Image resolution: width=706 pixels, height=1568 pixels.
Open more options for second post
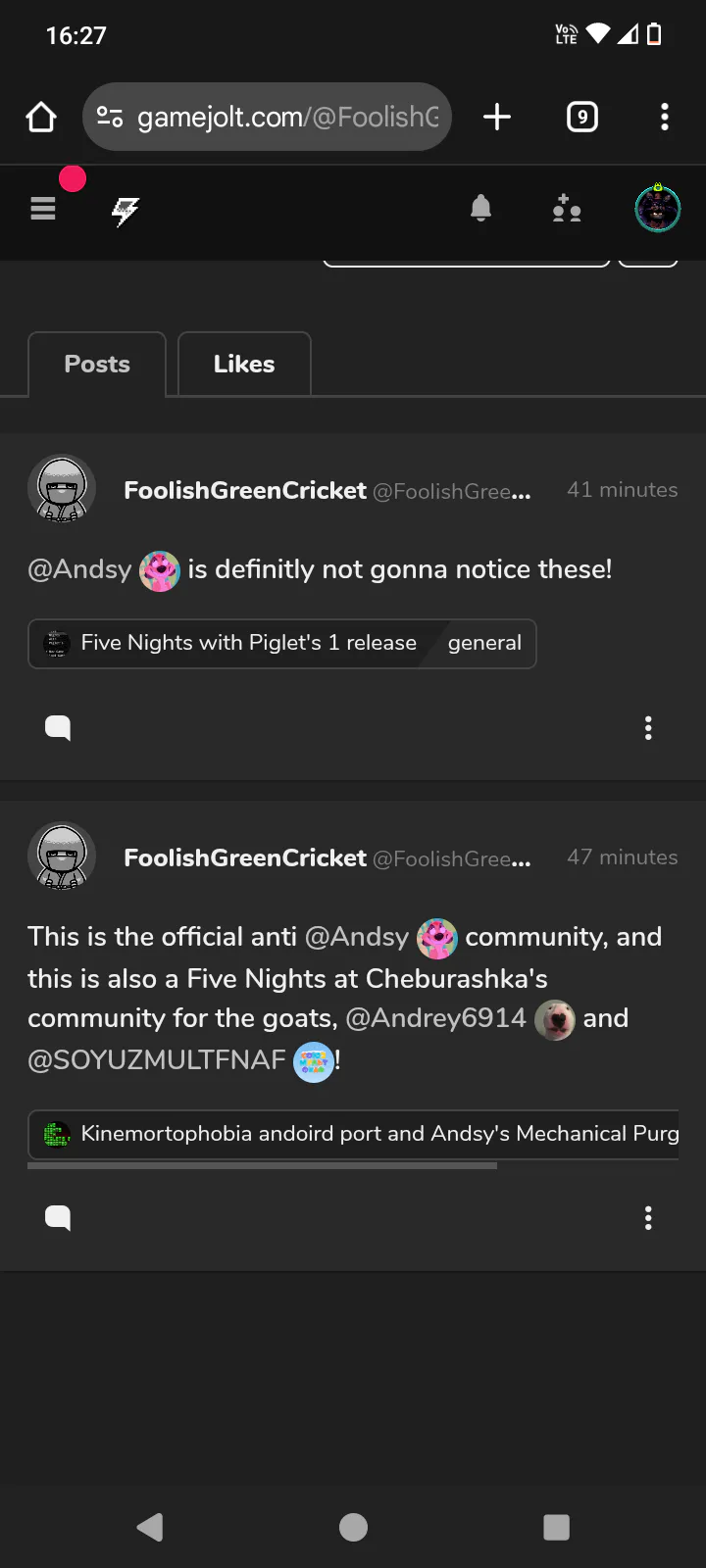click(648, 1217)
